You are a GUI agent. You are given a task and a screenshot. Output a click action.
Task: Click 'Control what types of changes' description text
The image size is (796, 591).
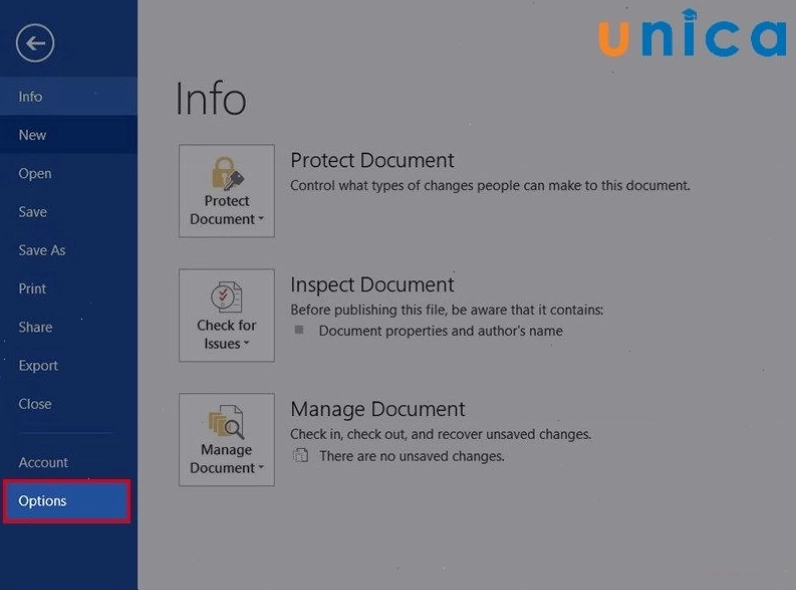(x=490, y=185)
